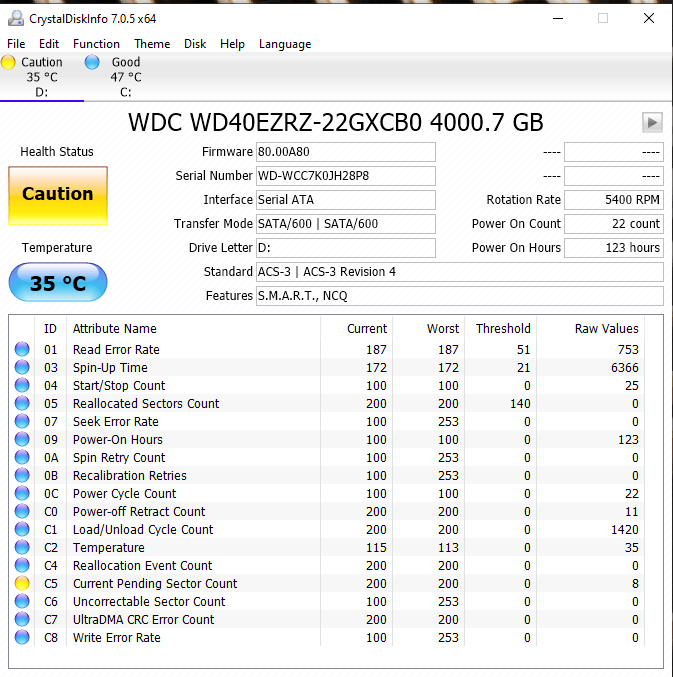The height and width of the screenshot is (677, 673).
Task: Open the Function menu
Action: pyautogui.click(x=96, y=44)
